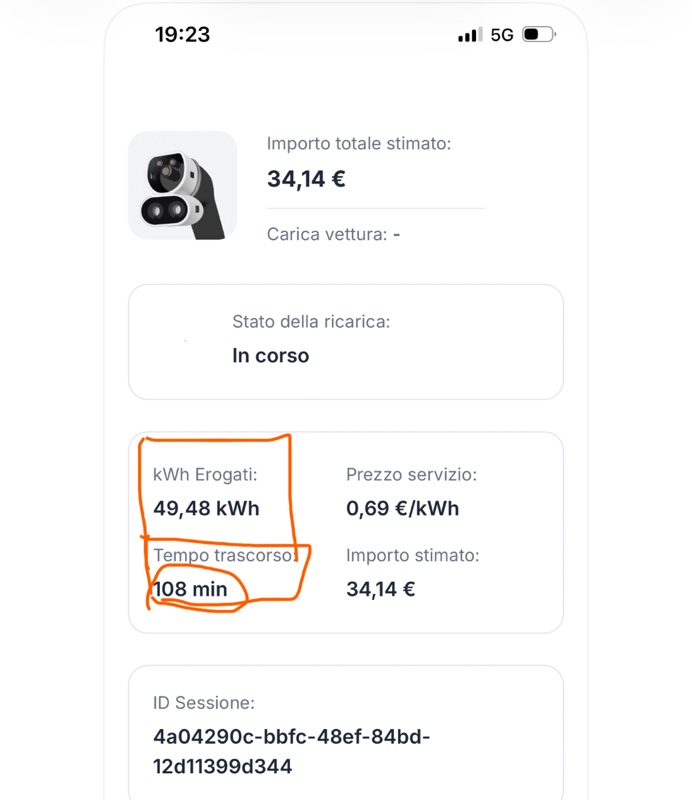The image size is (692, 800).
Task: Select the 34,14 € estimated amount value
Action: coord(381,589)
